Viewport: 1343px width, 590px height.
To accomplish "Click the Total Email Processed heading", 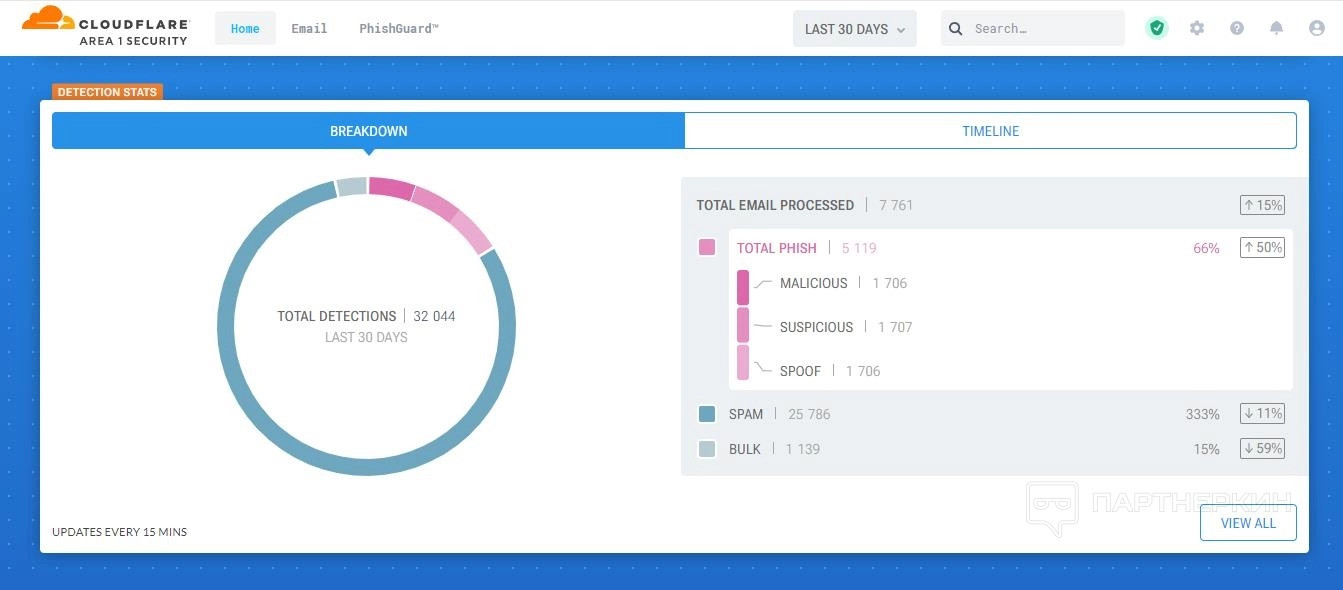I will coord(775,205).
